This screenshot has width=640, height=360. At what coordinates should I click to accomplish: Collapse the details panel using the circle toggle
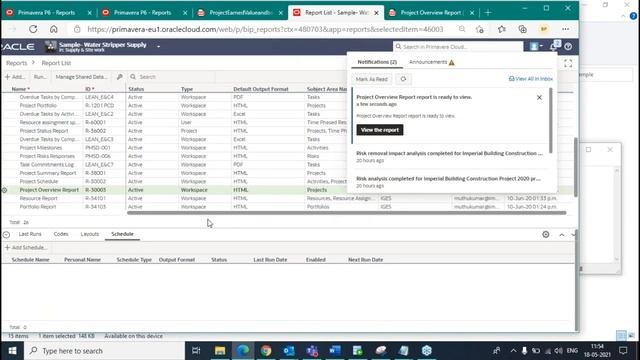click(x=6, y=234)
